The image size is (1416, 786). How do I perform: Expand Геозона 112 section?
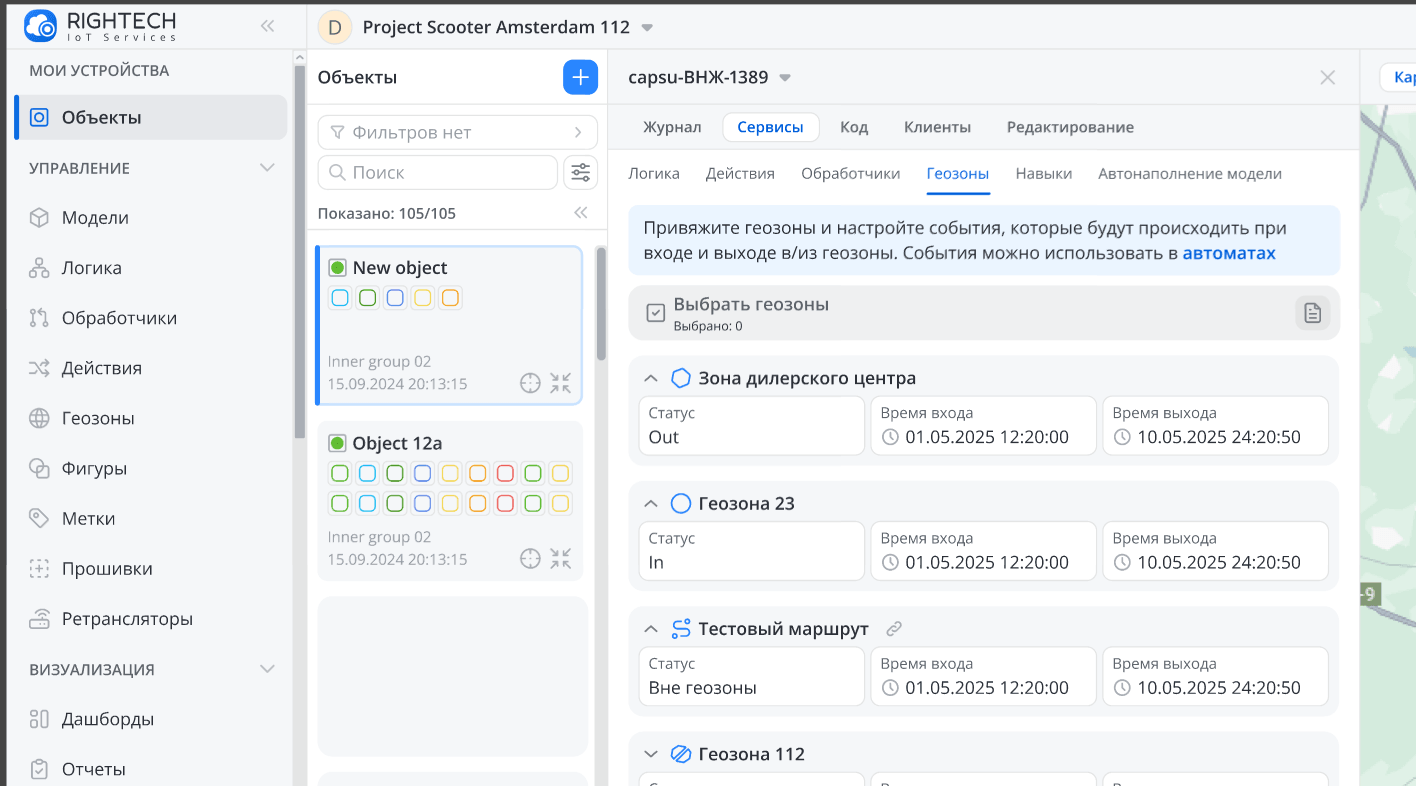coord(651,754)
